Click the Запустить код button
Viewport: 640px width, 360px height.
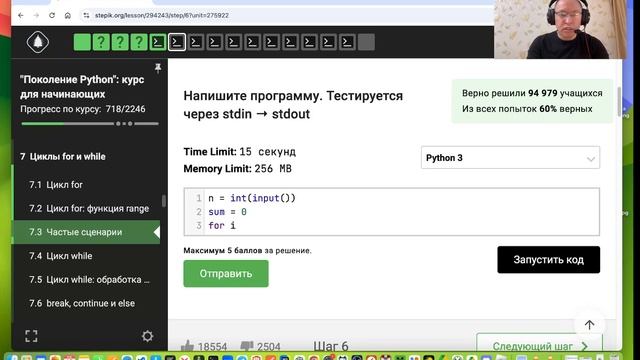(x=548, y=260)
